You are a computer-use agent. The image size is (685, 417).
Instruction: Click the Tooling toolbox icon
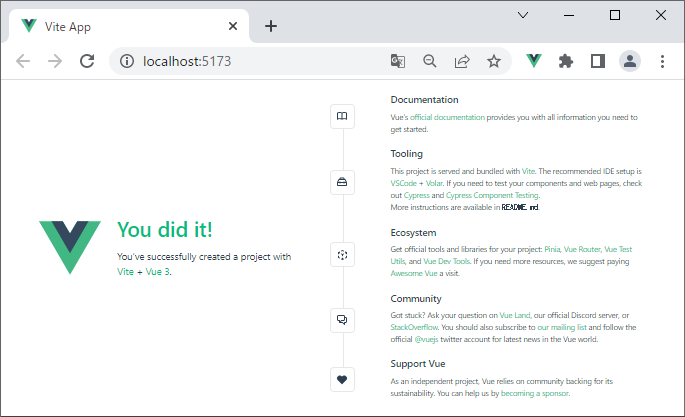342,182
